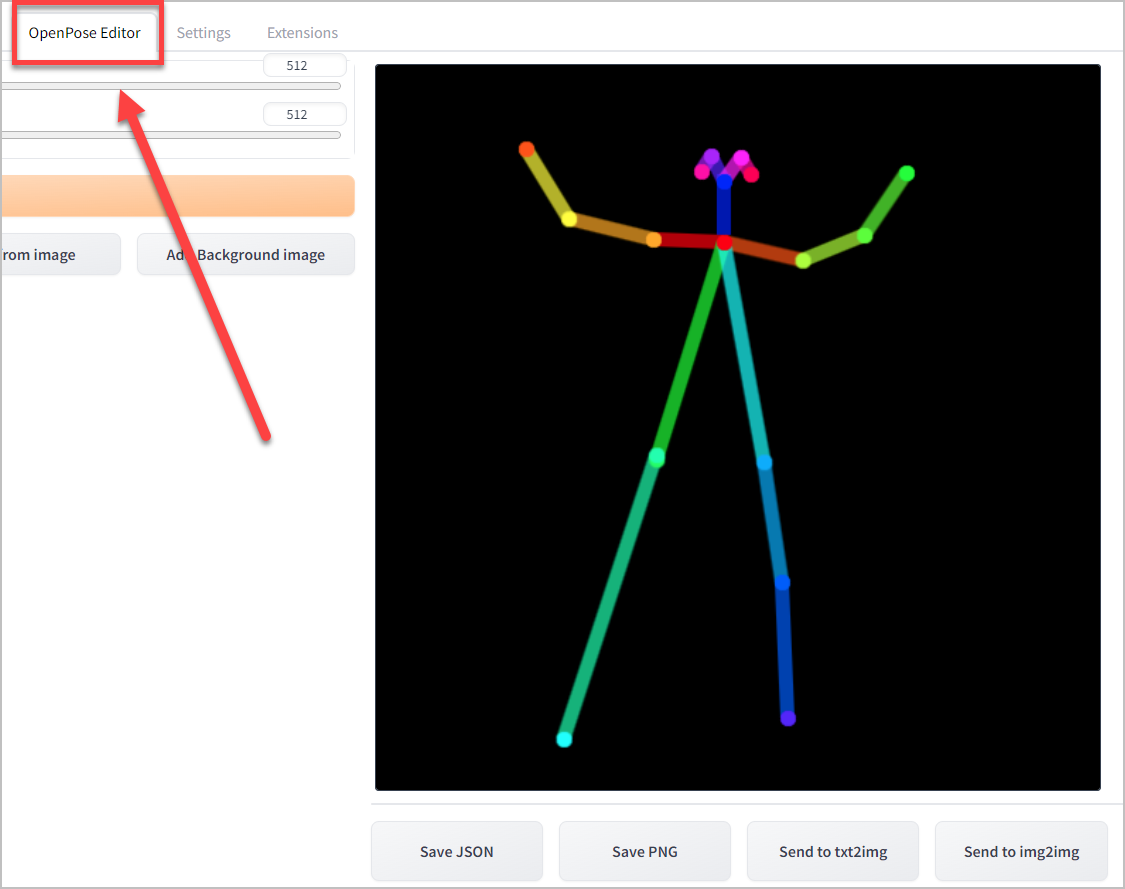Click the Add Background image button
Image resolution: width=1125 pixels, height=889 pixels.
click(245, 254)
